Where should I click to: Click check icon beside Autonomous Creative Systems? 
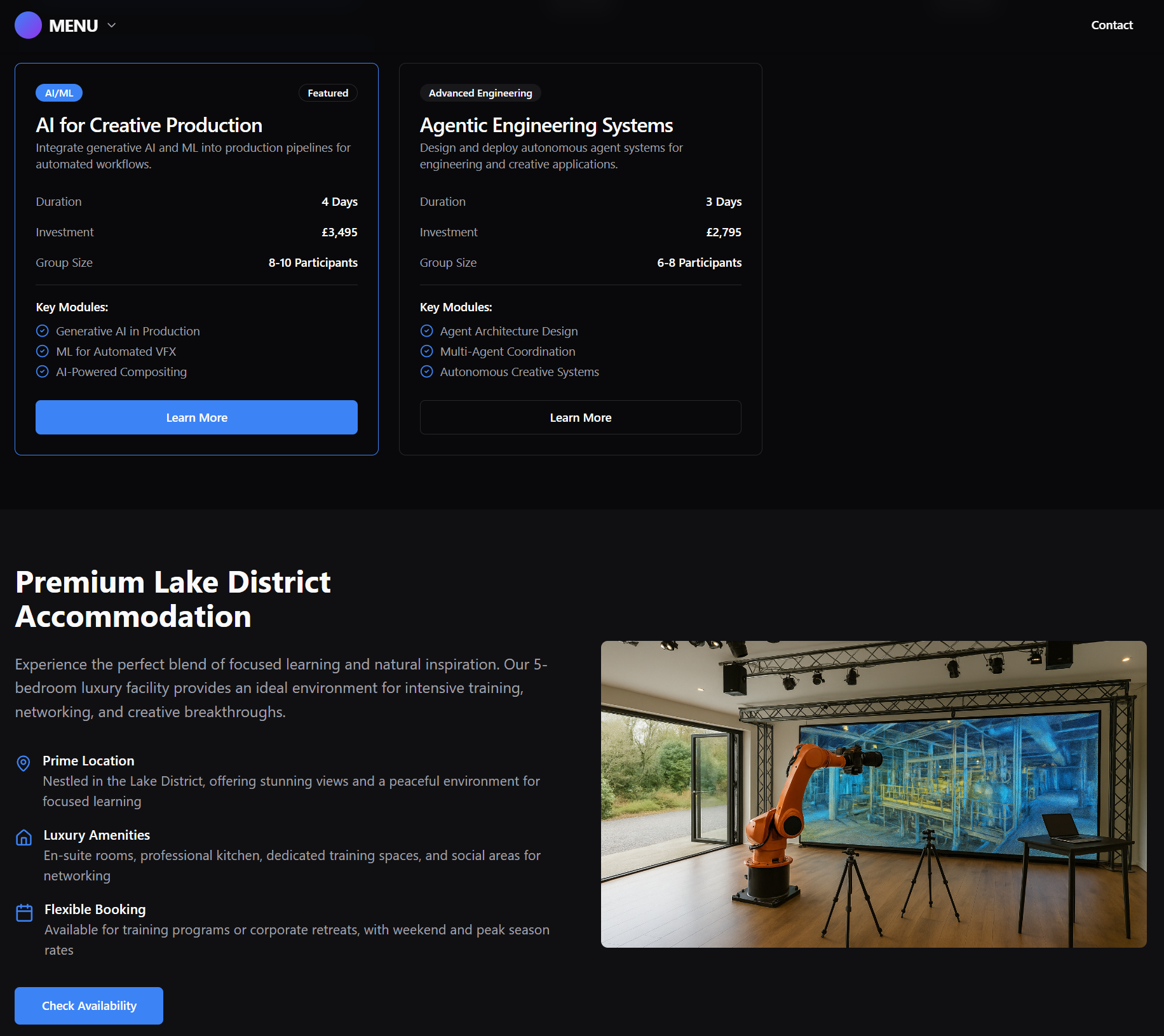(427, 372)
